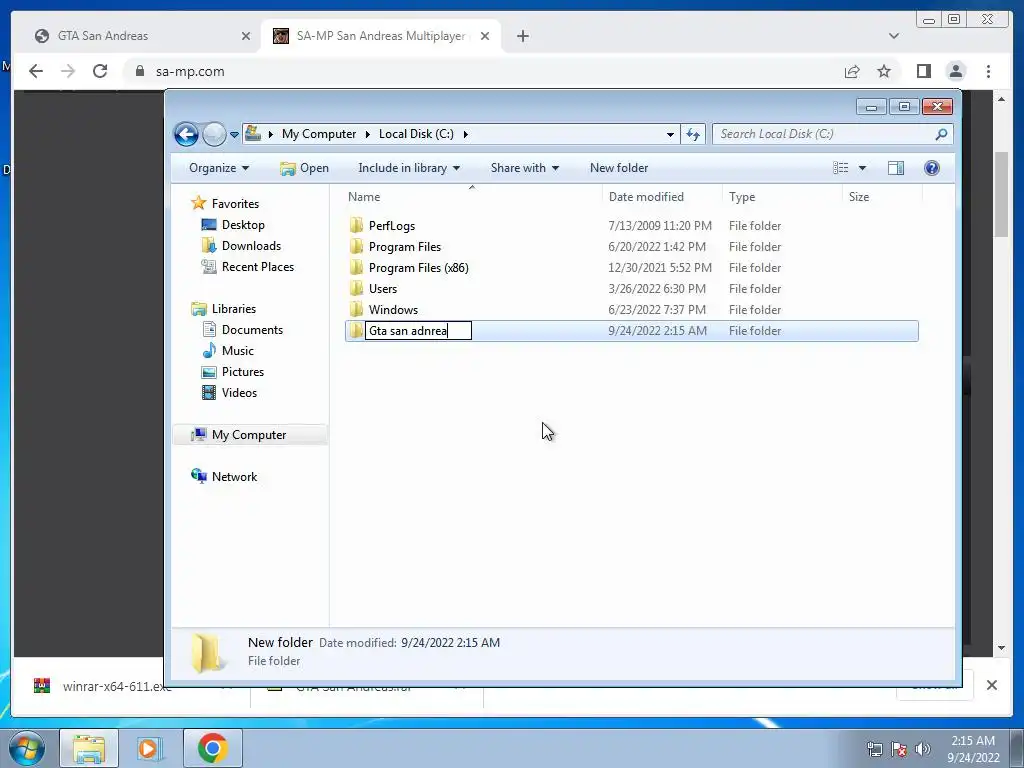Click My Computer in the address breadcrumb
The image size is (1024, 768).
[319, 134]
